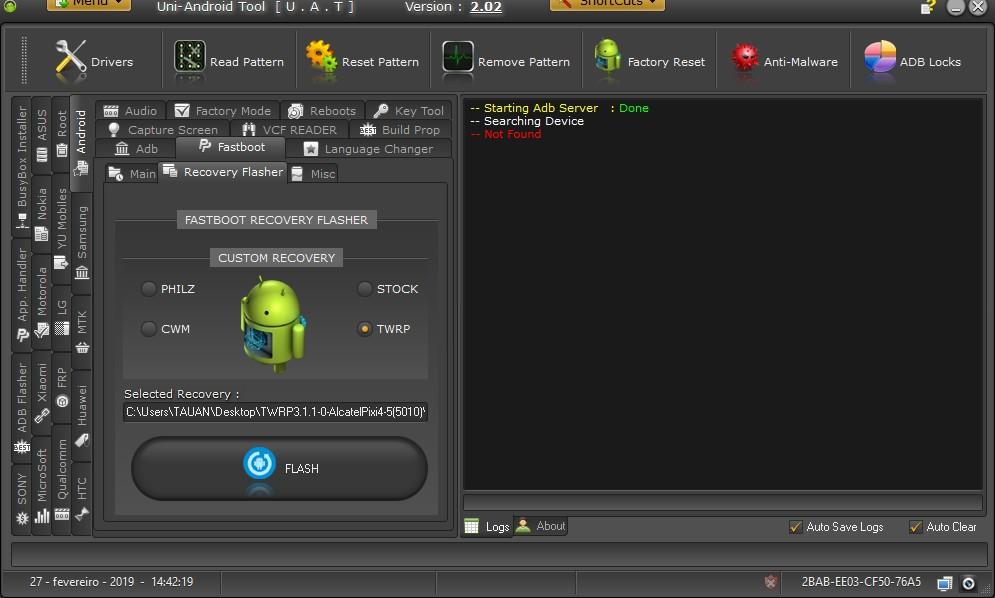995x598 pixels.
Task: Click the version number 2.02 link
Action: click(485, 7)
